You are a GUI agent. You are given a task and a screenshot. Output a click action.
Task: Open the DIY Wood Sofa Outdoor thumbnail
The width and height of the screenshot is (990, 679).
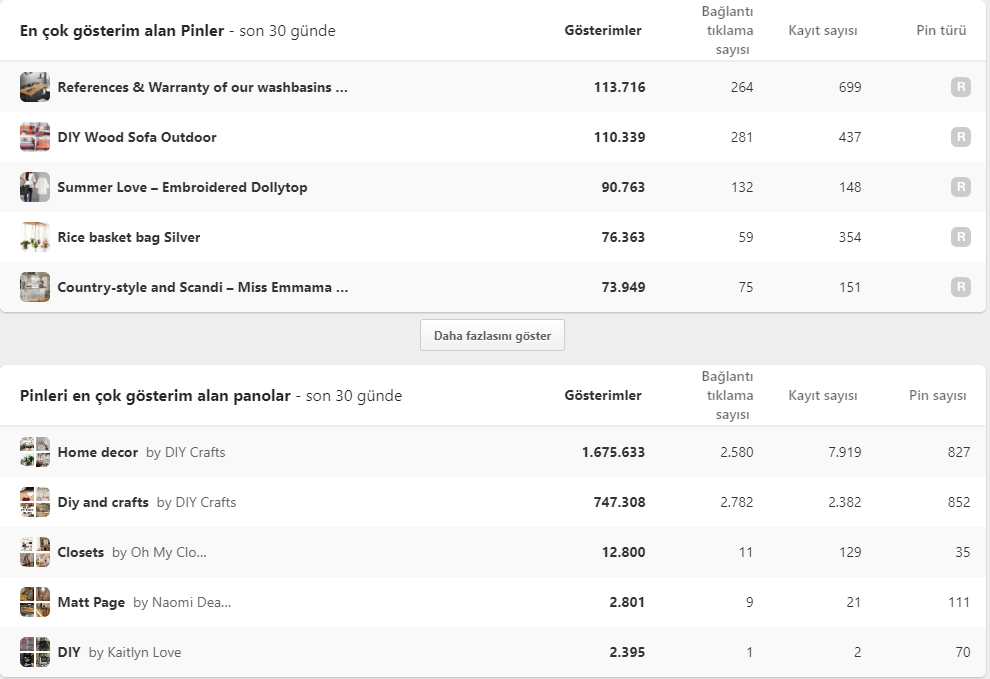point(35,137)
